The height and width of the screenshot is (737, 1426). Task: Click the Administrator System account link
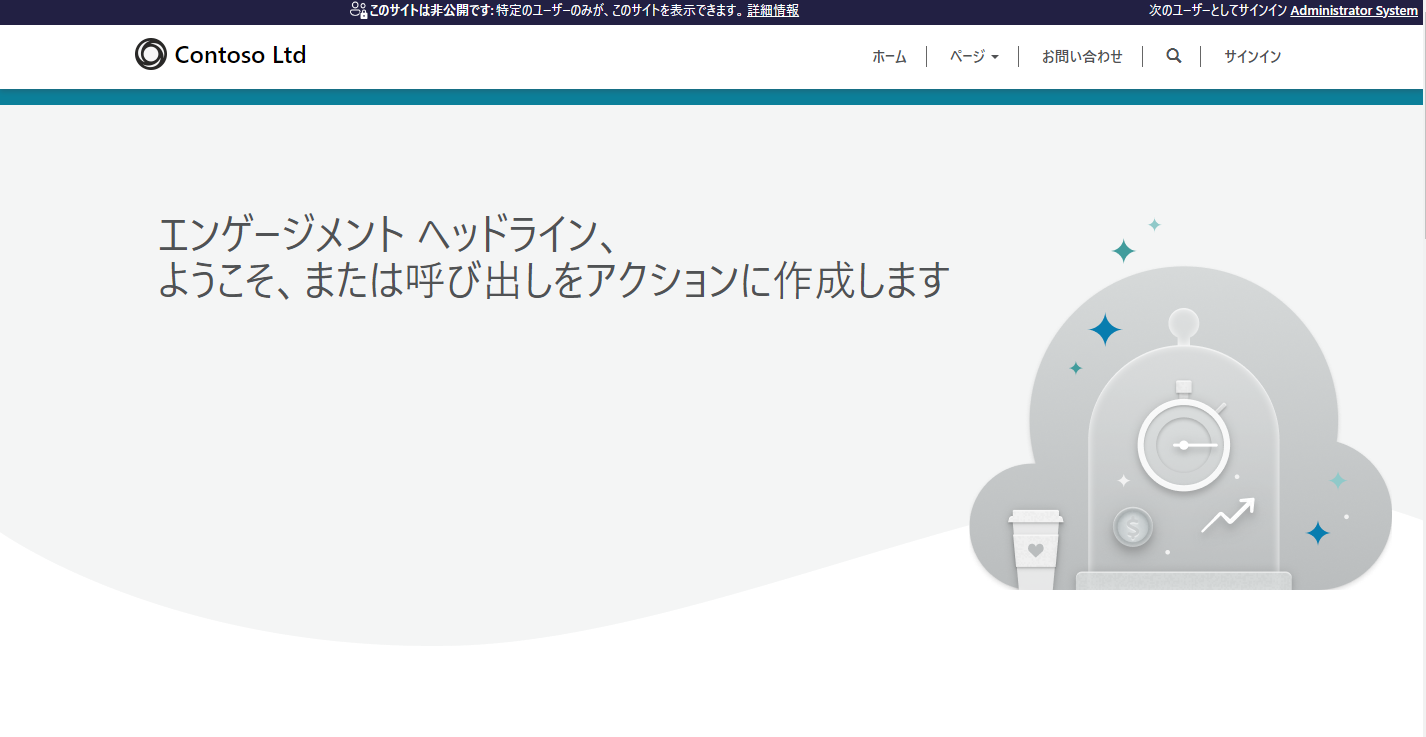[1353, 10]
